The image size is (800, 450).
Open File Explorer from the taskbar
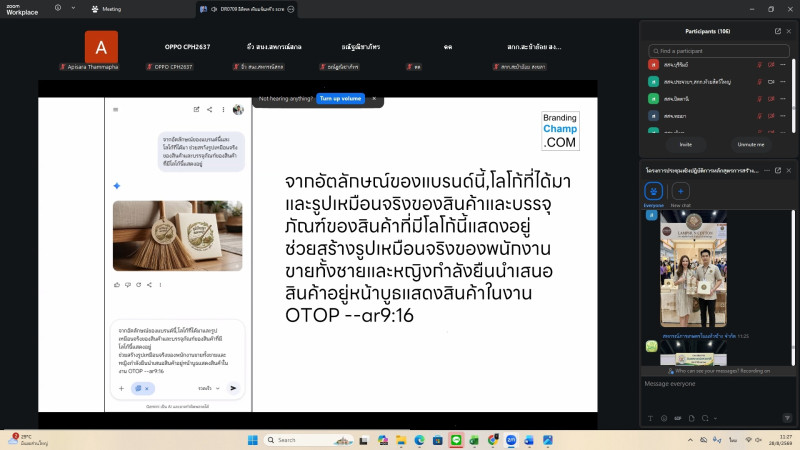coord(401,440)
